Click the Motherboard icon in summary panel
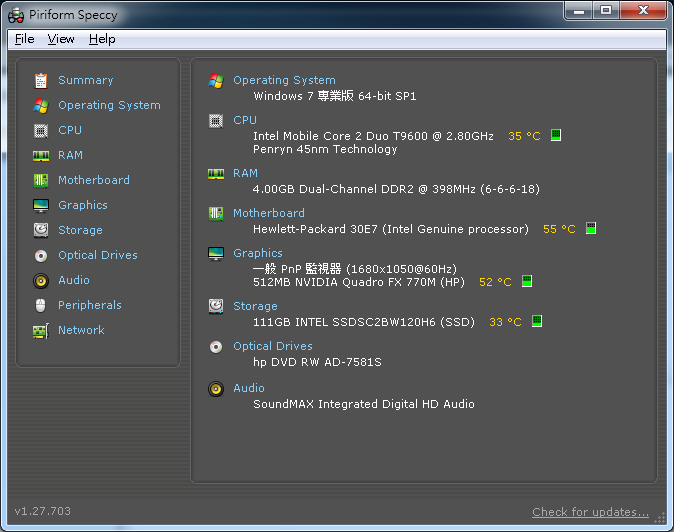The width and height of the screenshot is (674, 532). point(216,214)
